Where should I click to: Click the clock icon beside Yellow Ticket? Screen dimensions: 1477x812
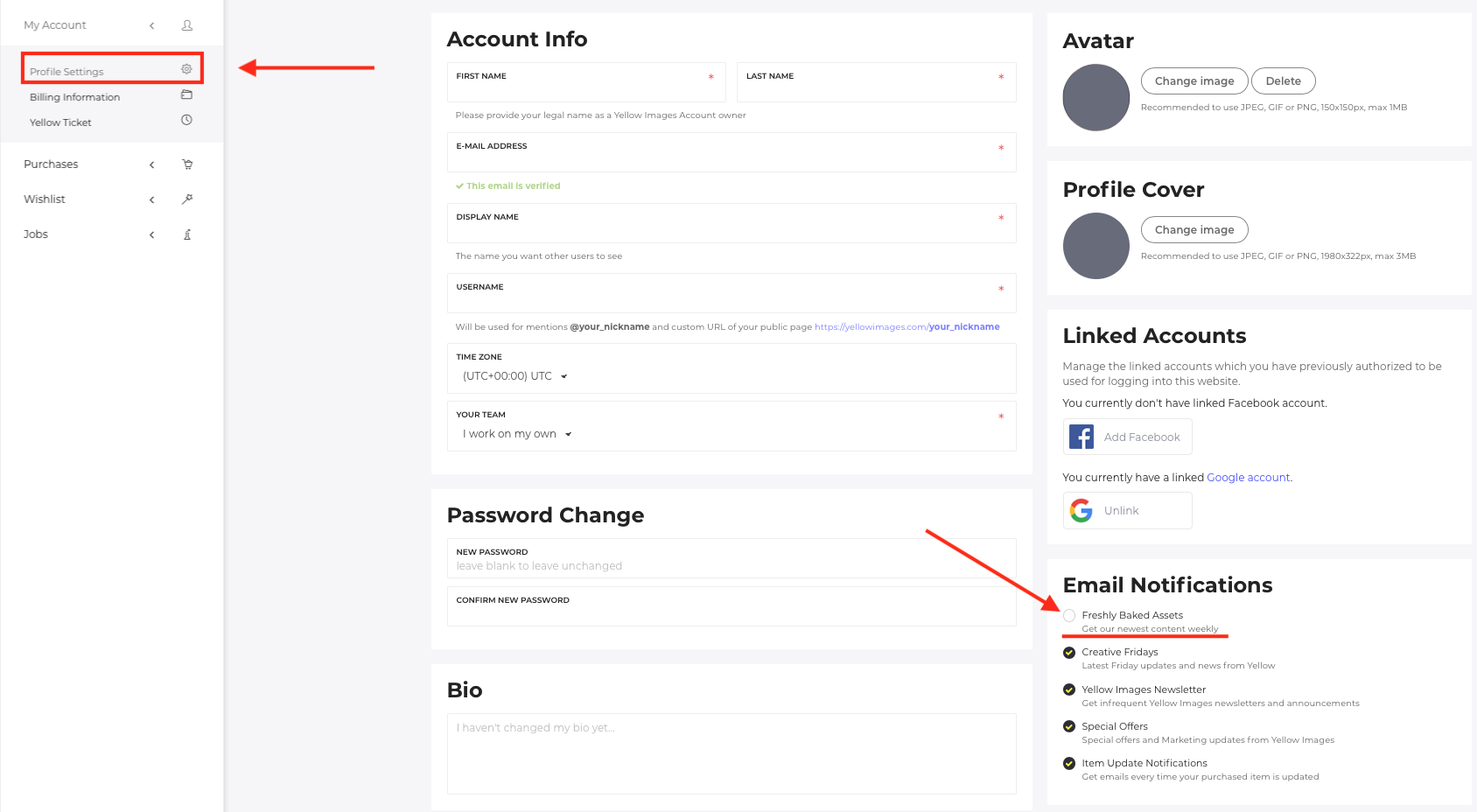pyautogui.click(x=186, y=120)
